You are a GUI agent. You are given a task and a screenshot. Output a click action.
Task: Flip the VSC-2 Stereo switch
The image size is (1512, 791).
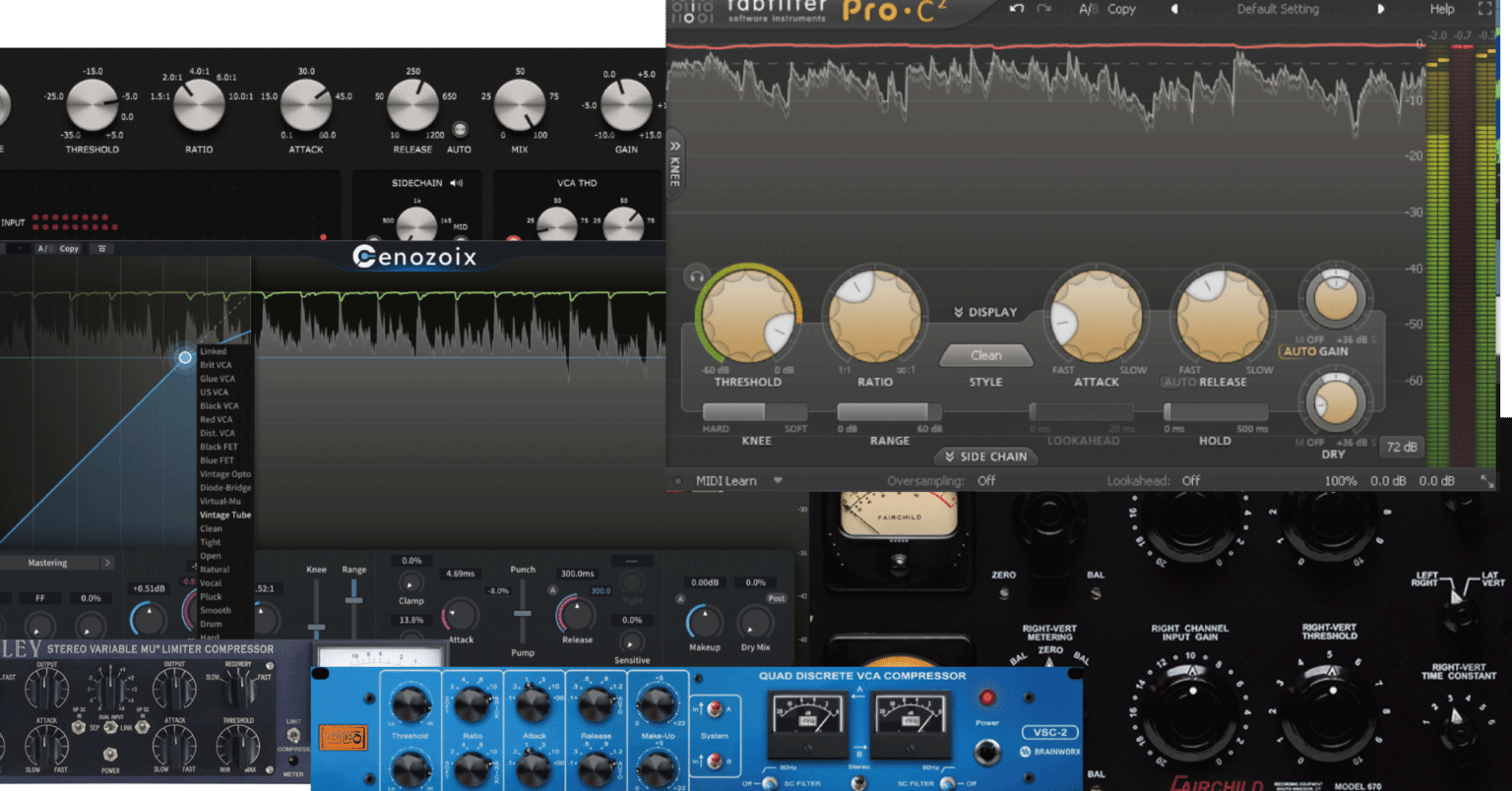pos(858,783)
